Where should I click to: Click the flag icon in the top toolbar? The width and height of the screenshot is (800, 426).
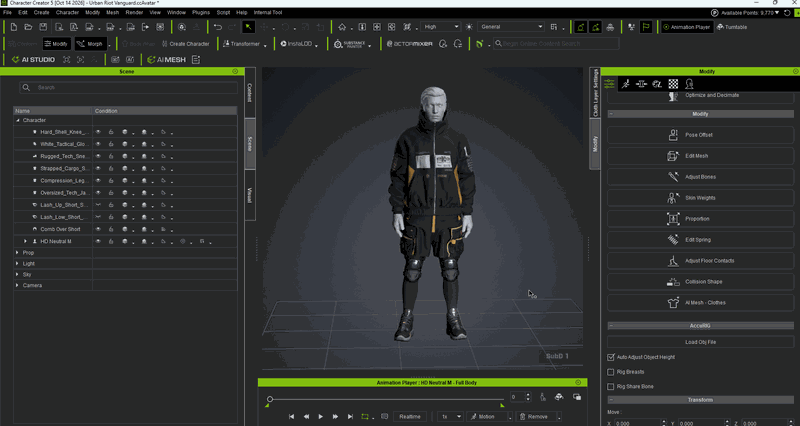(646, 27)
